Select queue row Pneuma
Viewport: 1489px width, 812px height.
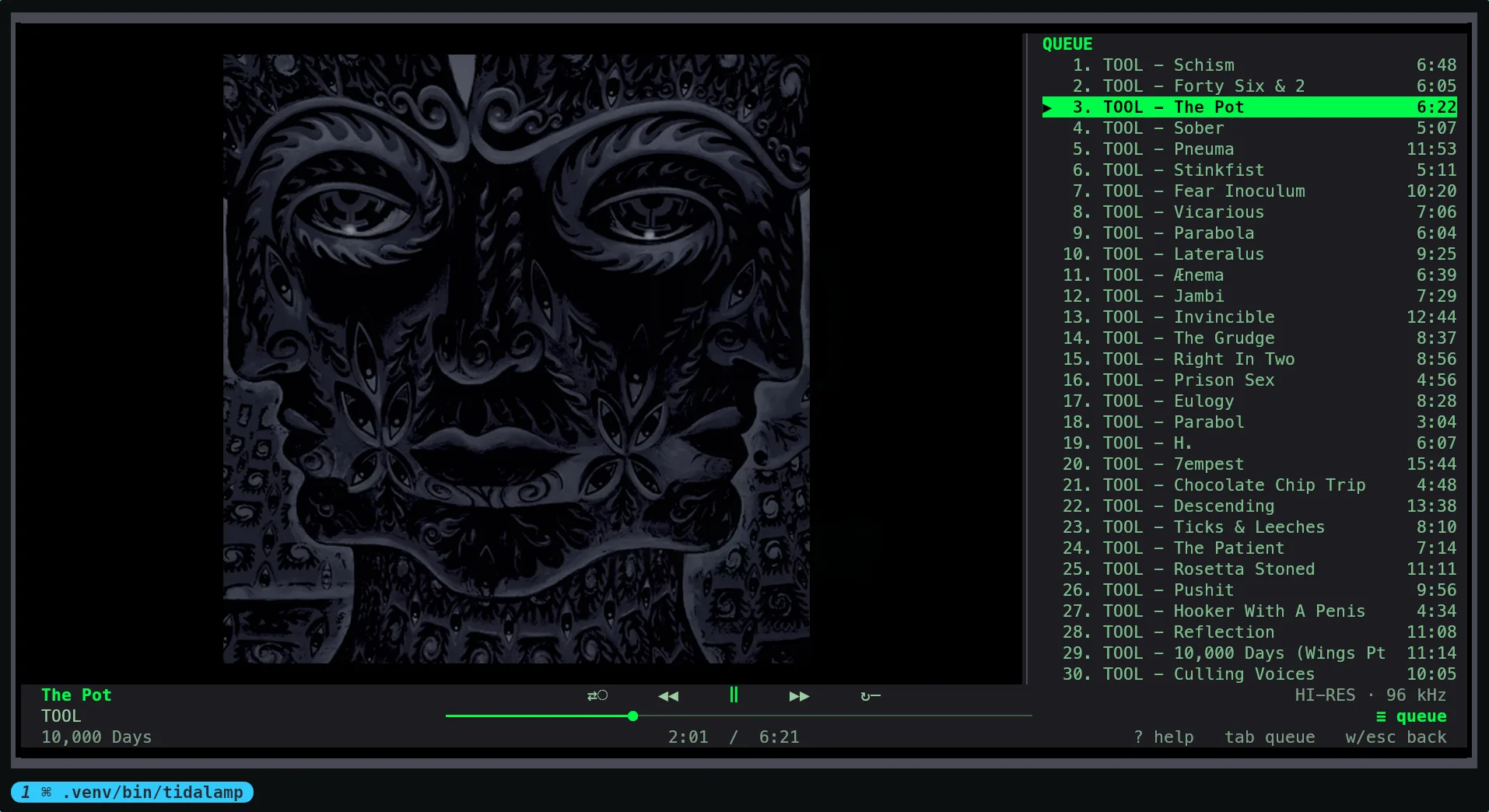(x=1249, y=149)
